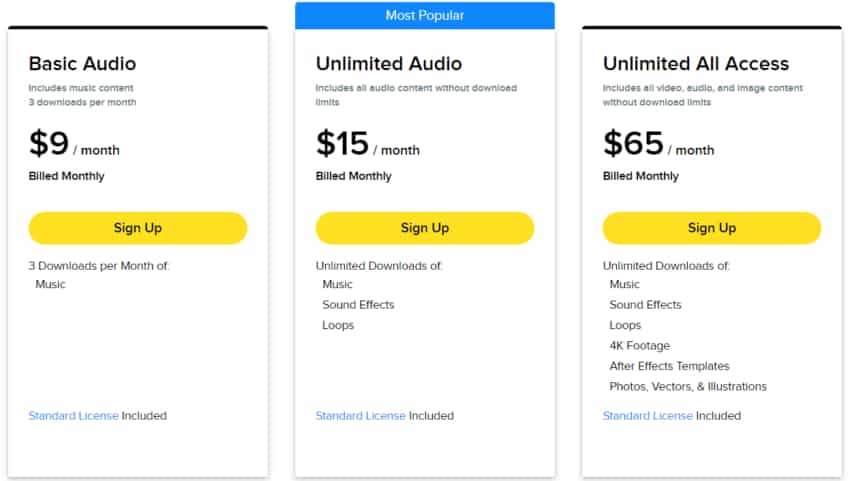Click the Unlimited All Access heading
The height and width of the screenshot is (481, 850).
pos(695,64)
